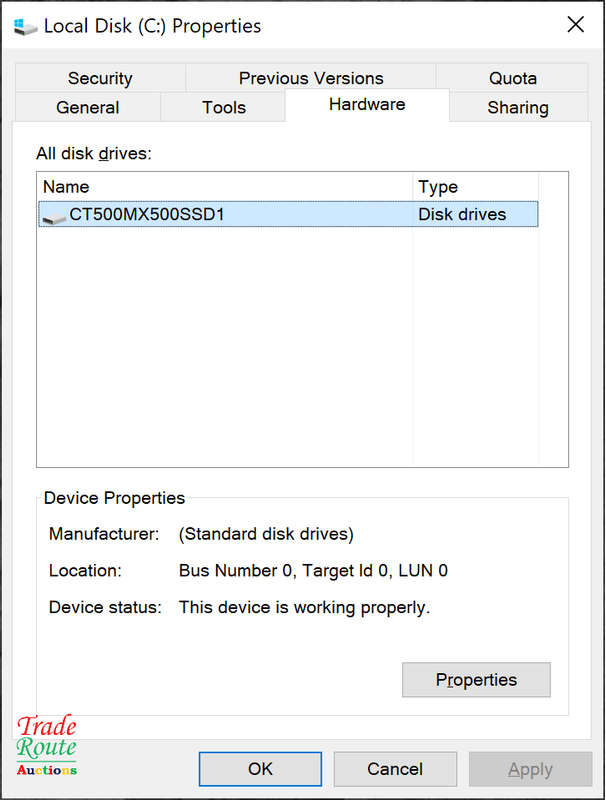
Task: Open the Tools tab
Action: pyautogui.click(x=223, y=107)
